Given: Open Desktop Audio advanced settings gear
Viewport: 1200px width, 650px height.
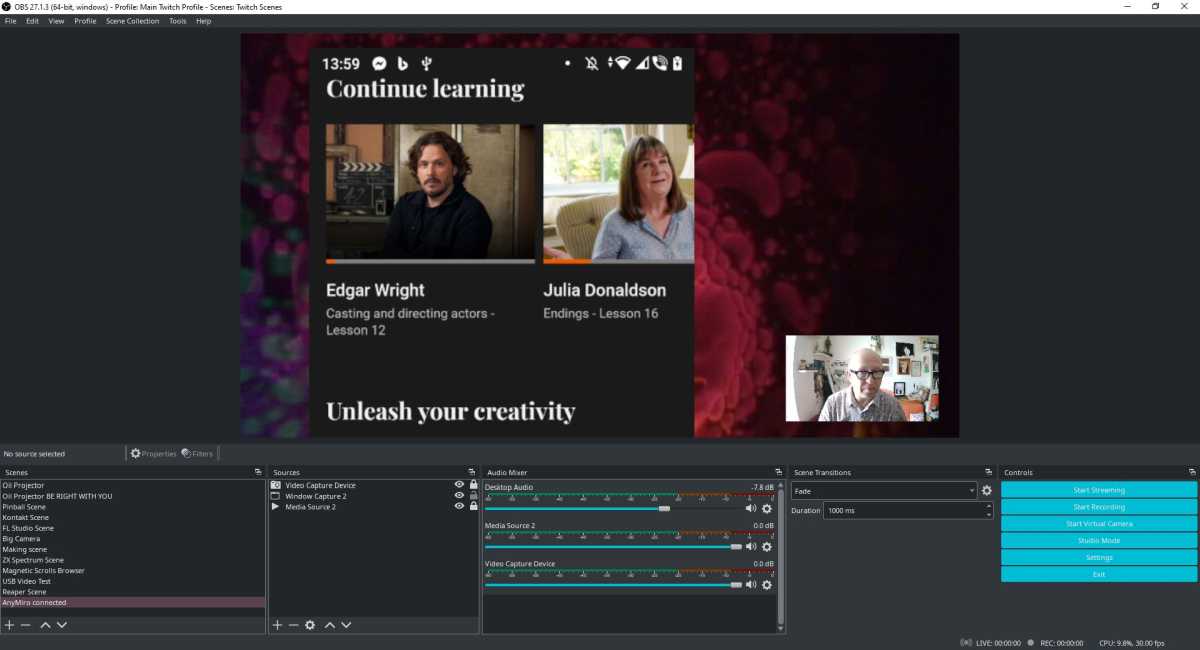Looking at the screenshot, I should pyautogui.click(x=766, y=508).
